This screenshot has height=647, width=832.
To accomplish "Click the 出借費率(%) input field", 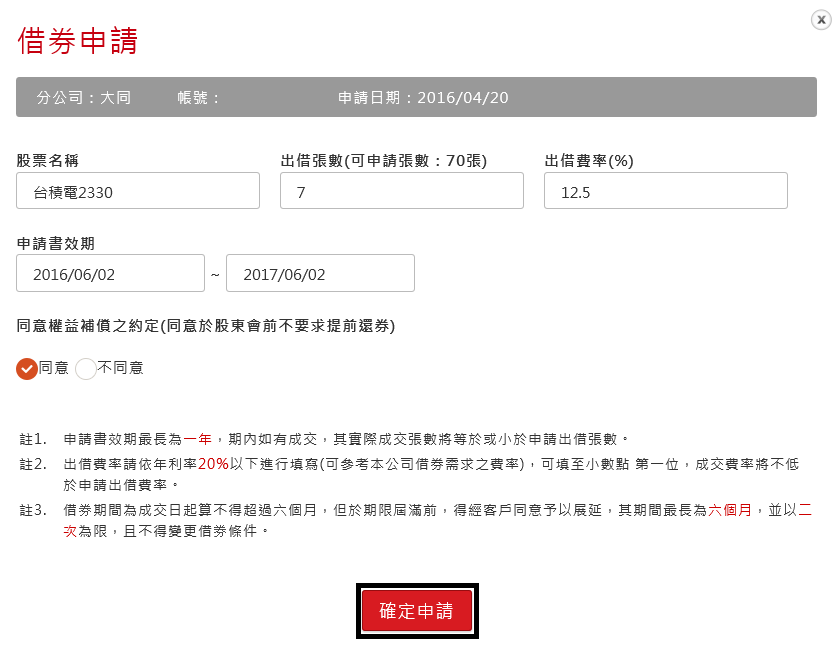I will point(665,191).
